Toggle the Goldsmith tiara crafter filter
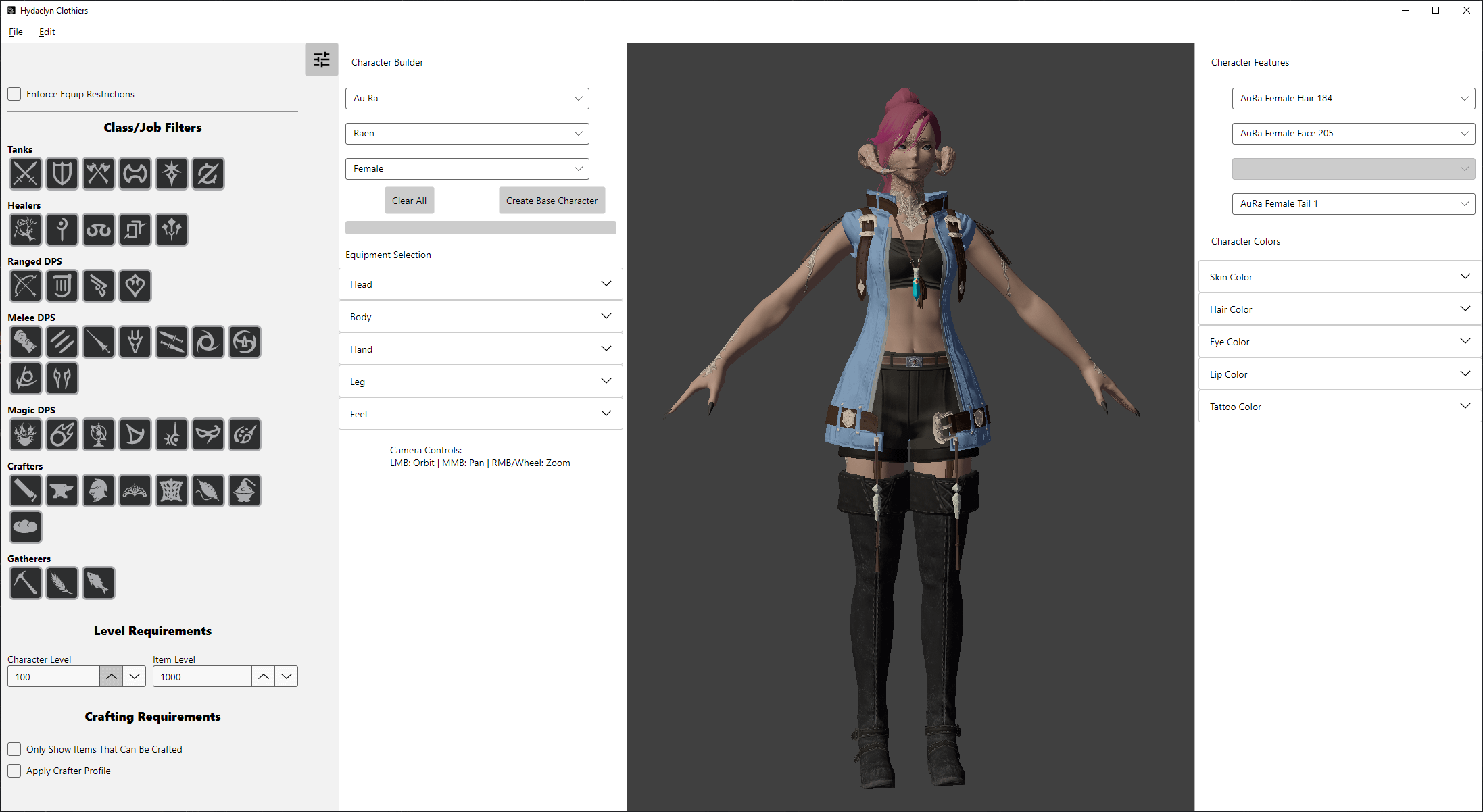 tap(135, 490)
